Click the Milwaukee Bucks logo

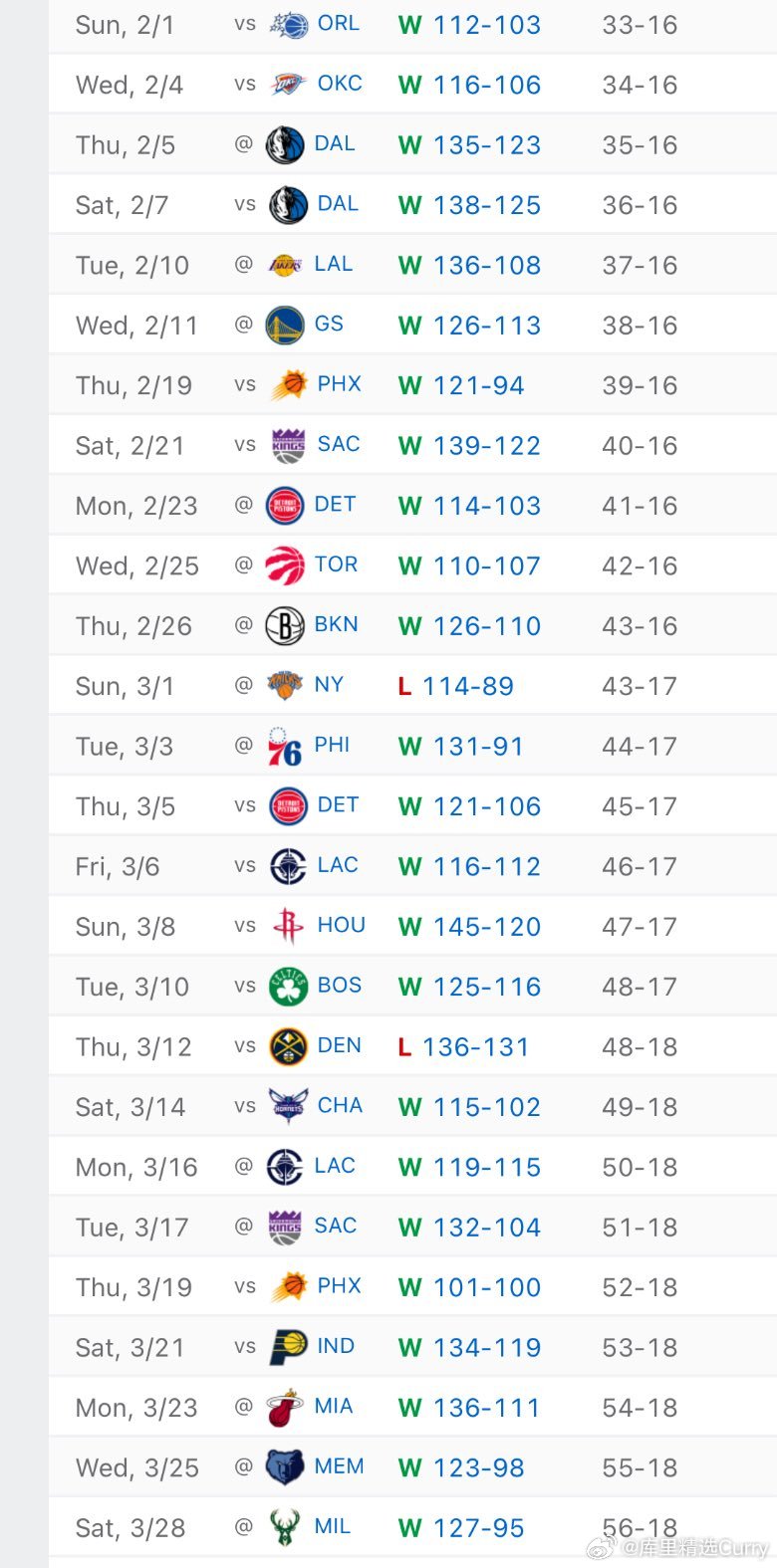[x=286, y=1527]
